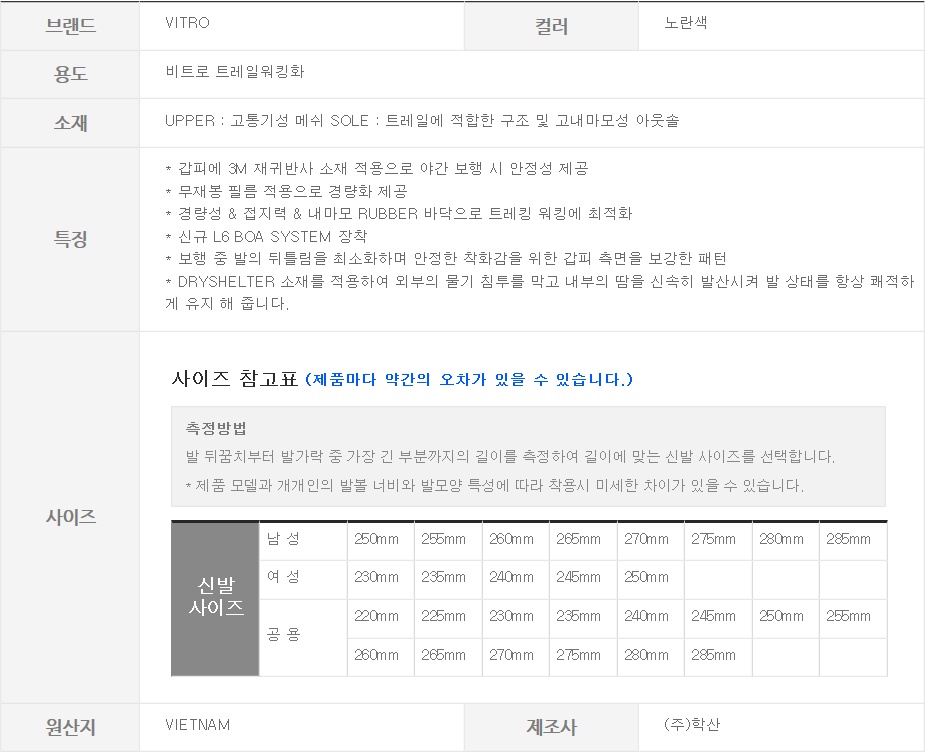Select the 신규 L6 BOA SYSTEM 장착 line
Viewport: 925px width, 752px height.
point(266,236)
